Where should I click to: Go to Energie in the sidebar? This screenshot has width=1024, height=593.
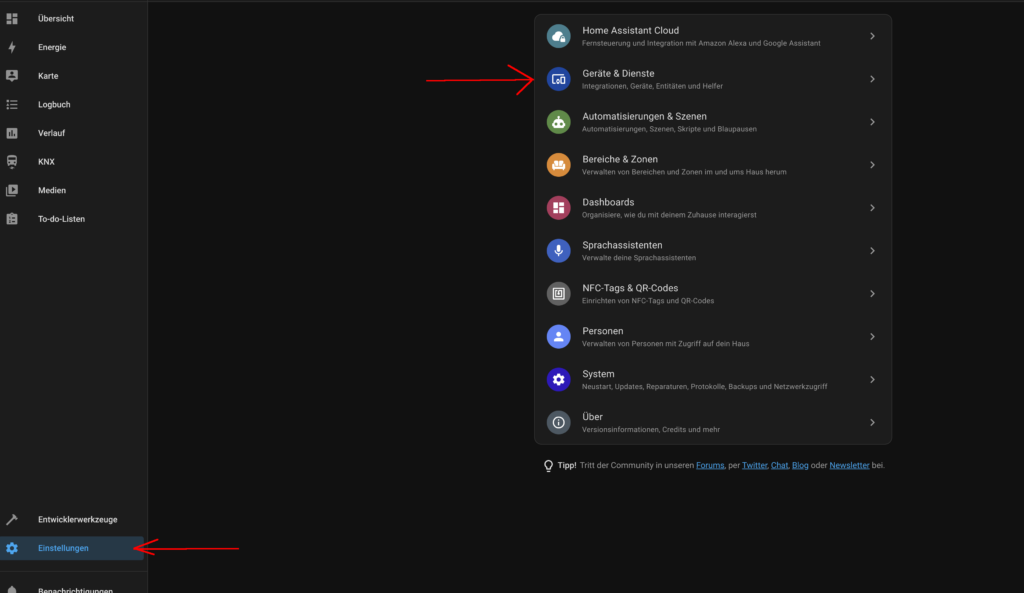click(x=72, y=47)
